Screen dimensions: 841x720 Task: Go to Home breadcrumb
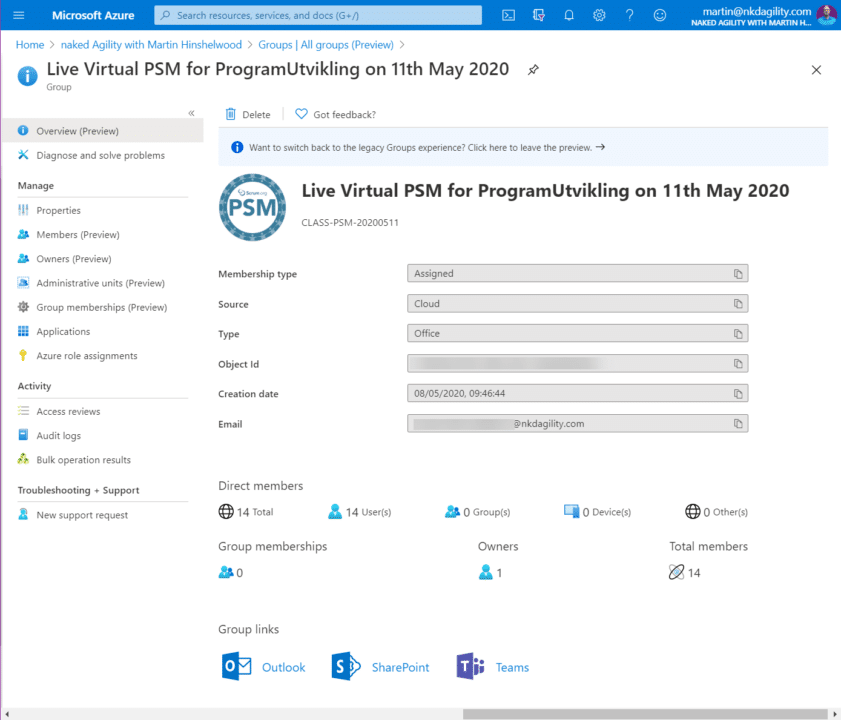click(x=29, y=45)
